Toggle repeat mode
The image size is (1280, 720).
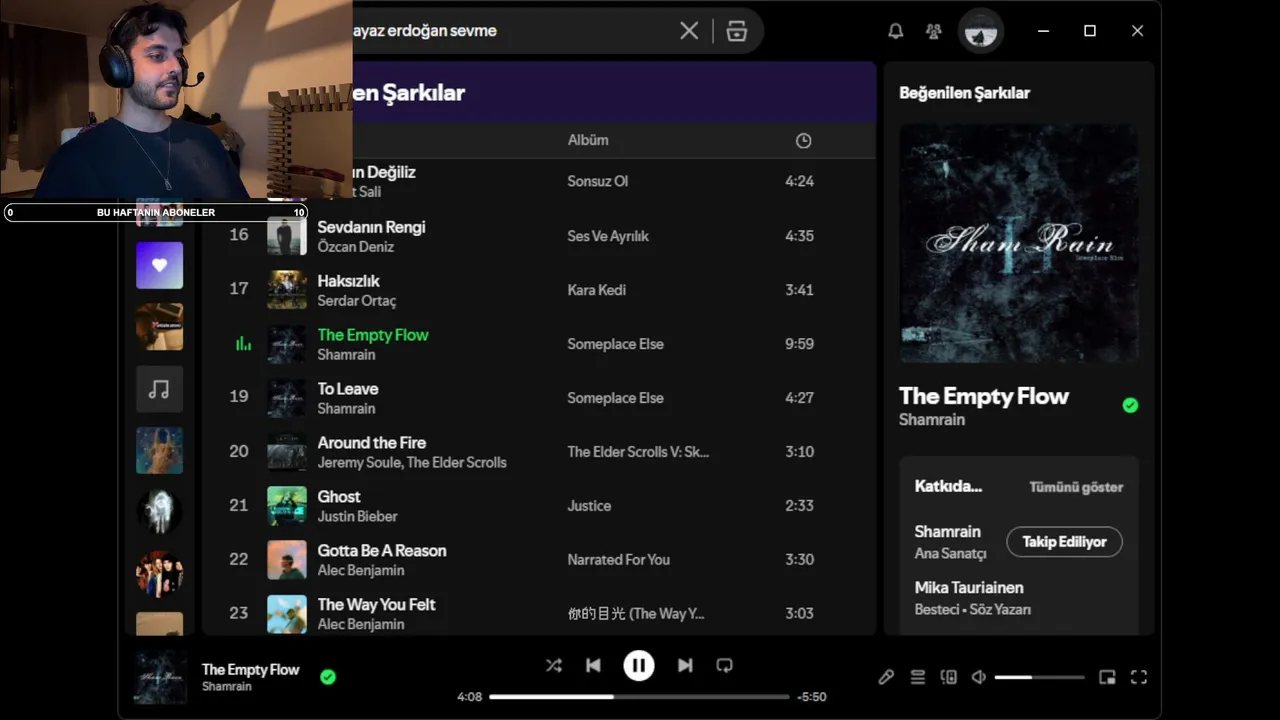click(x=725, y=665)
